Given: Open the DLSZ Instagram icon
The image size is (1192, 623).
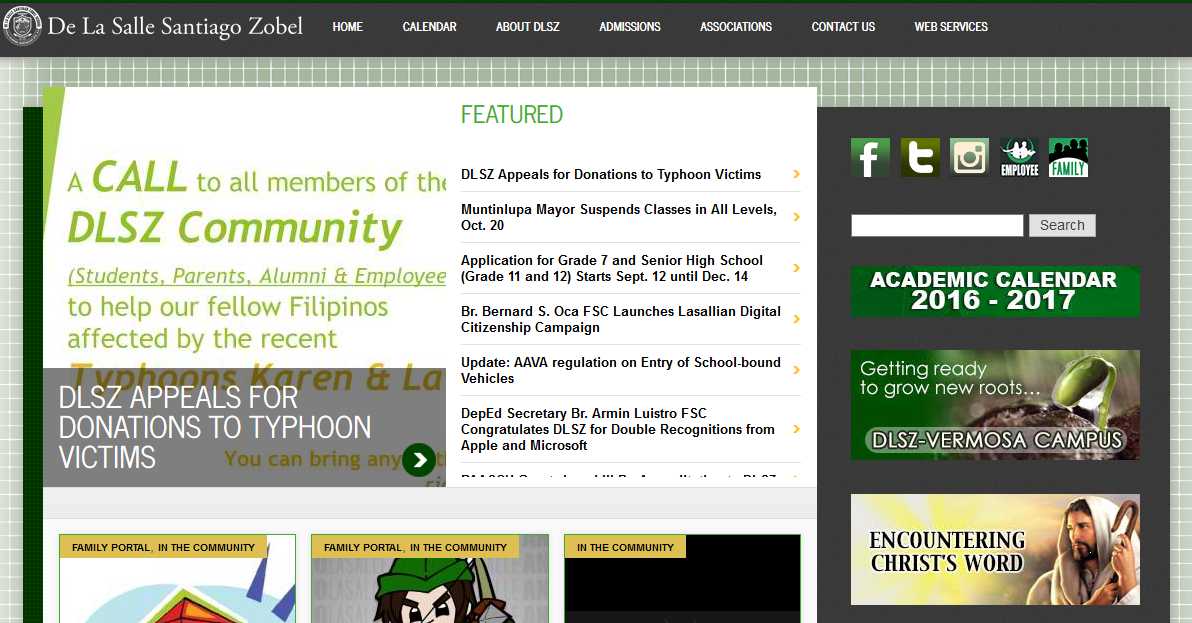Looking at the screenshot, I should tap(969, 158).
